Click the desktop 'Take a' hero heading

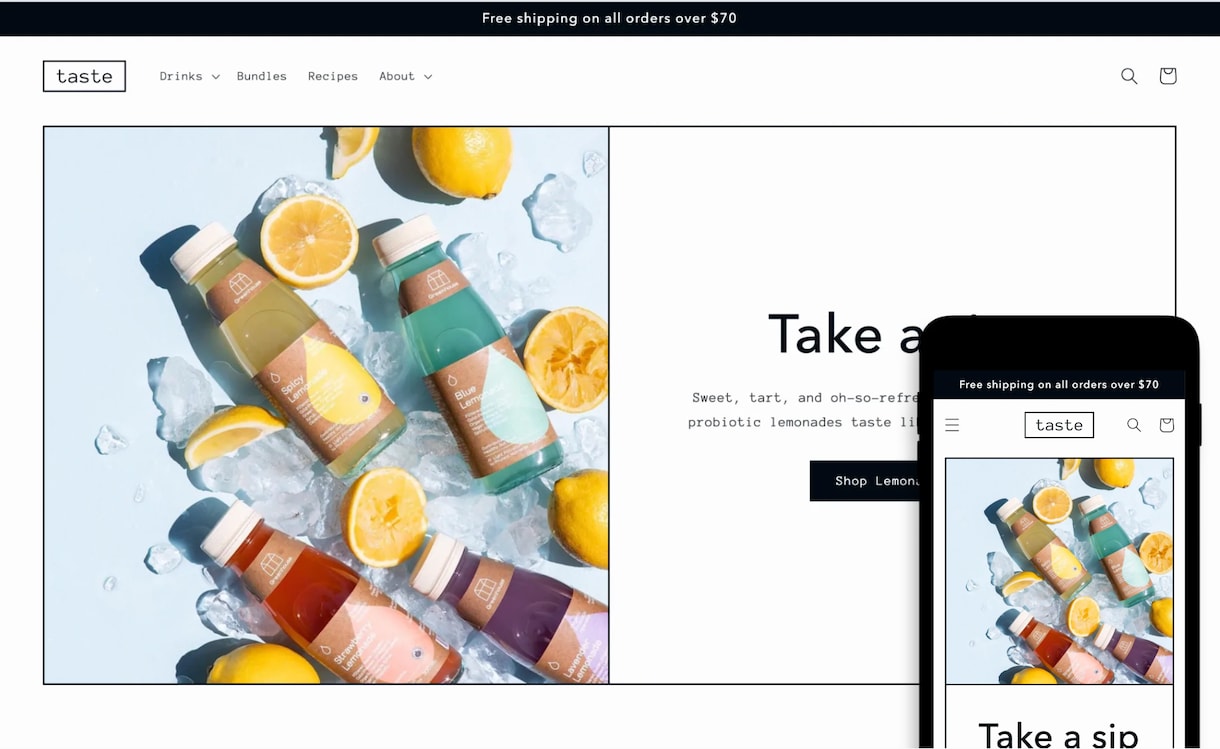[x=843, y=334]
